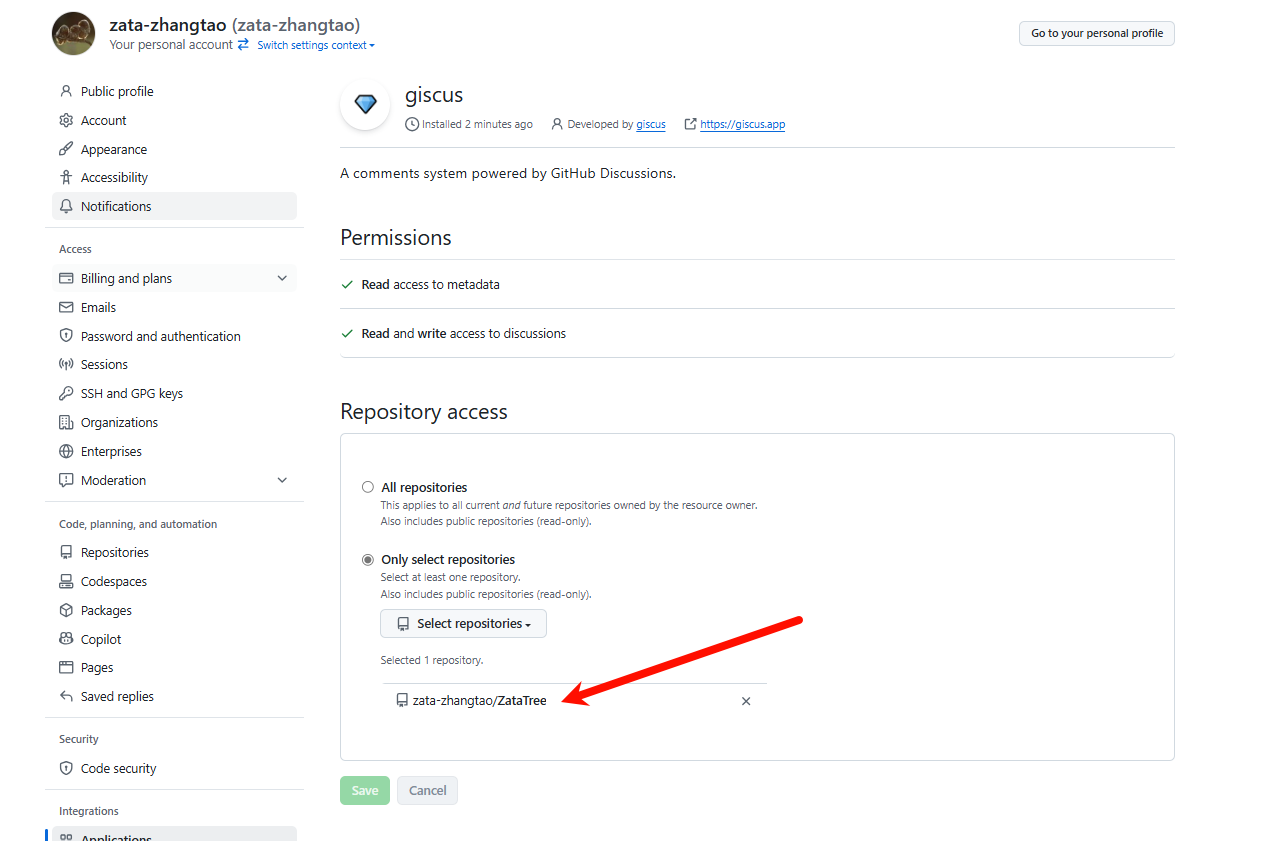Click the Copilot icon in sidebar
This screenshot has width=1279, height=841.
[66, 639]
